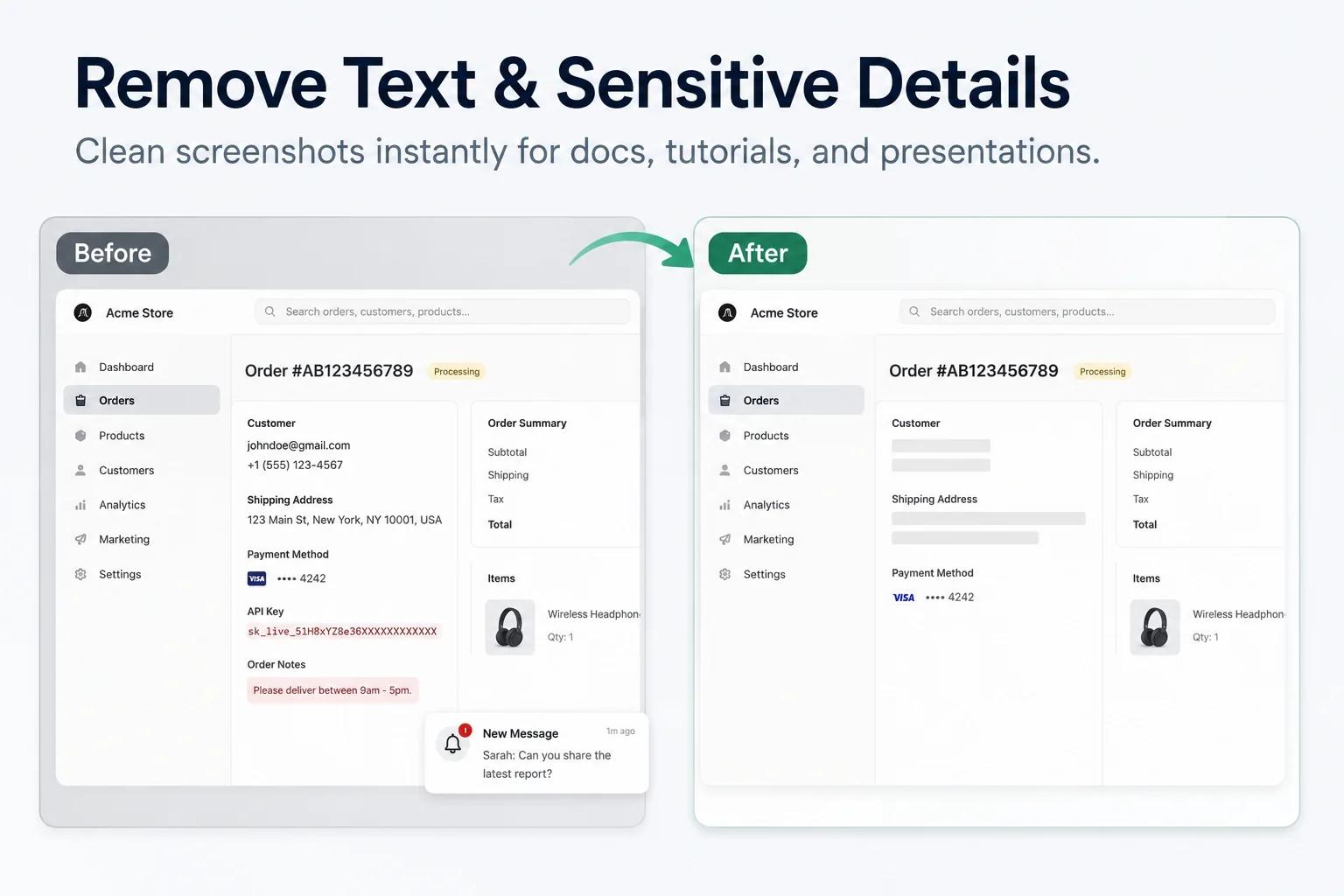1344x896 pixels.
Task: Select Orders in the After sidebar
Action: click(786, 400)
